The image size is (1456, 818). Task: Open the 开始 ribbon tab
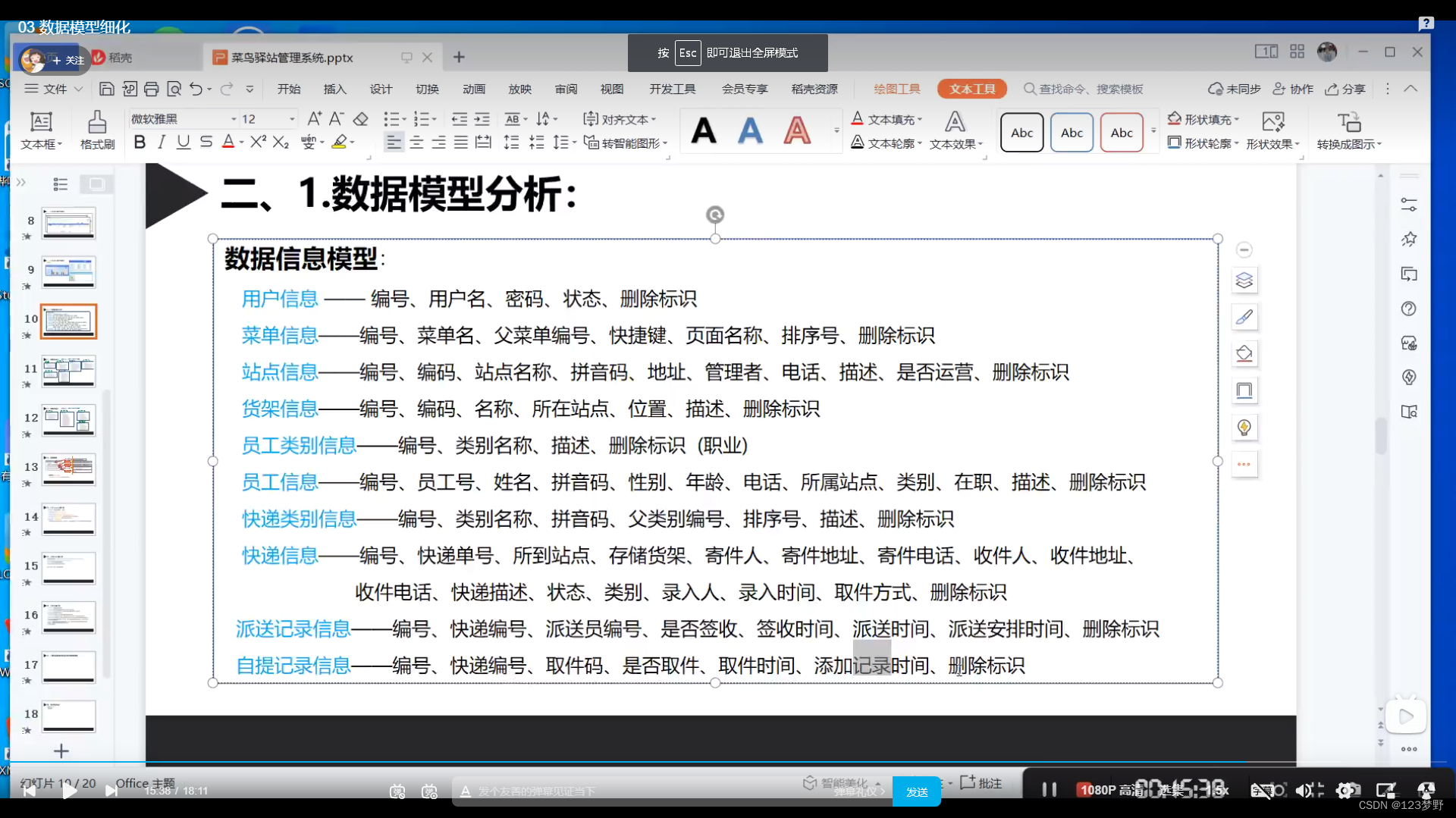coord(289,89)
